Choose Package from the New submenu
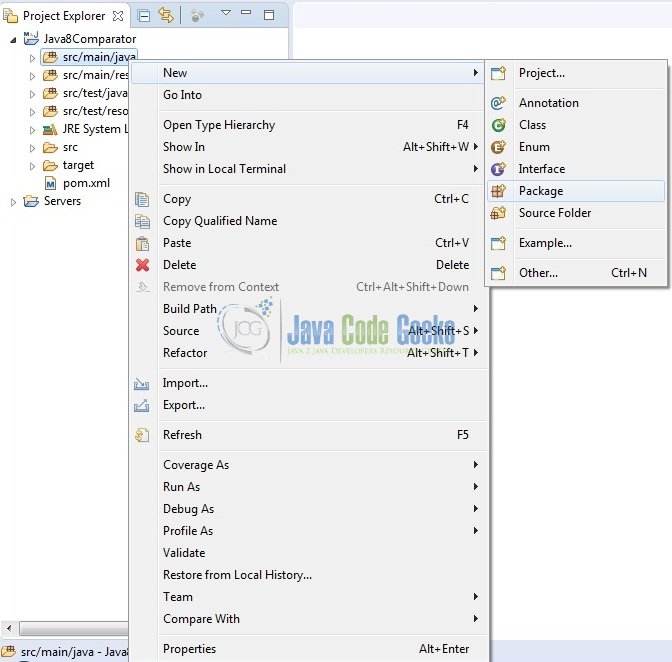 tap(576, 191)
